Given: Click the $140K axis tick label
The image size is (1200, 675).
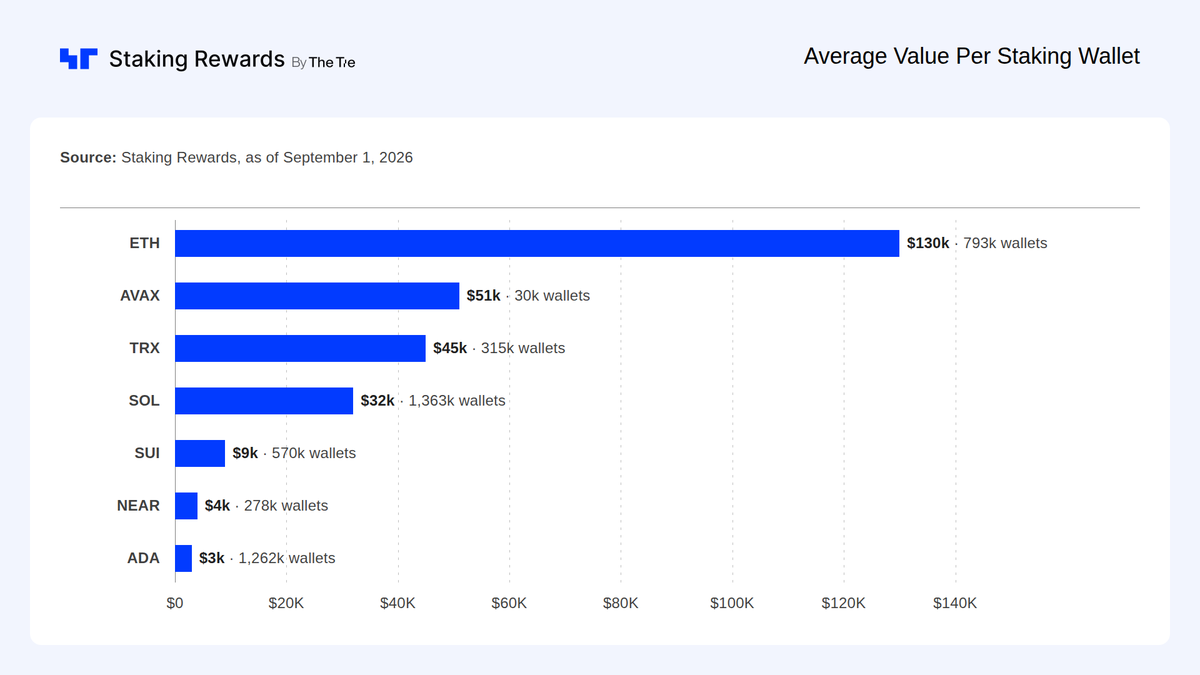Looking at the screenshot, I should tap(956, 603).
